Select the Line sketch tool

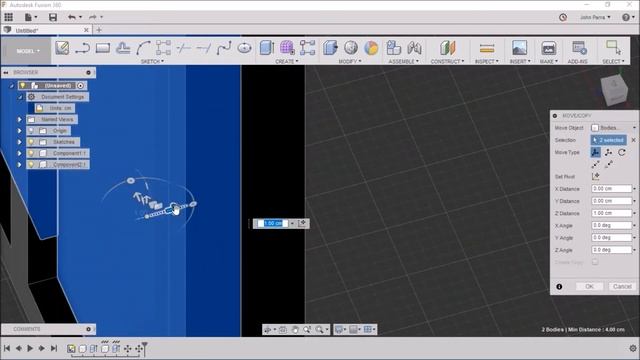(82, 48)
